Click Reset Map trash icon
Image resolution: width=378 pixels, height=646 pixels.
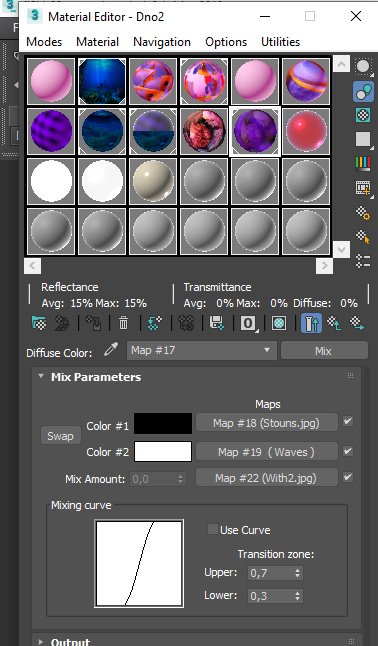click(123, 323)
